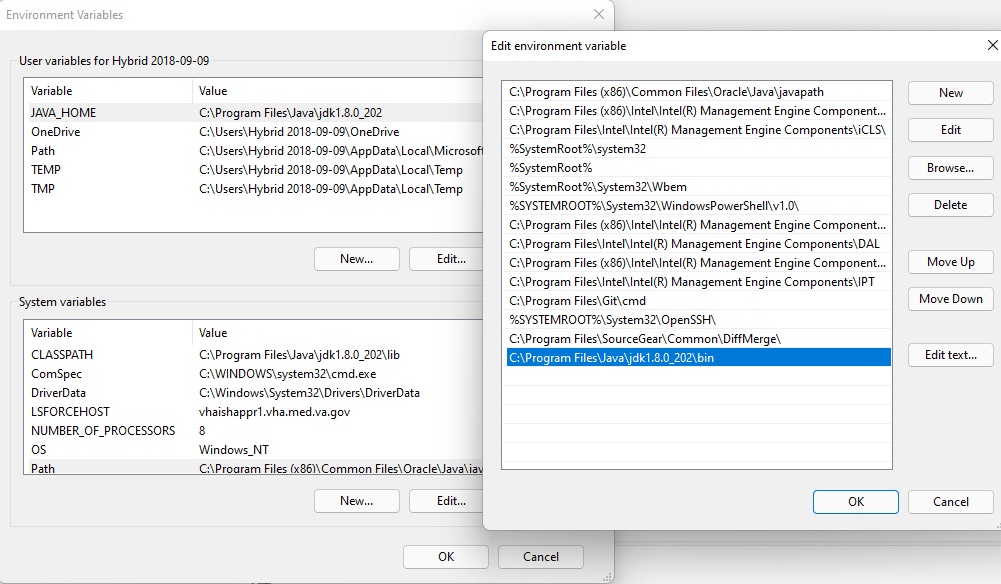Select the system Path variable row
The height and width of the screenshot is (584, 1001).
click(x=255, y=467)
